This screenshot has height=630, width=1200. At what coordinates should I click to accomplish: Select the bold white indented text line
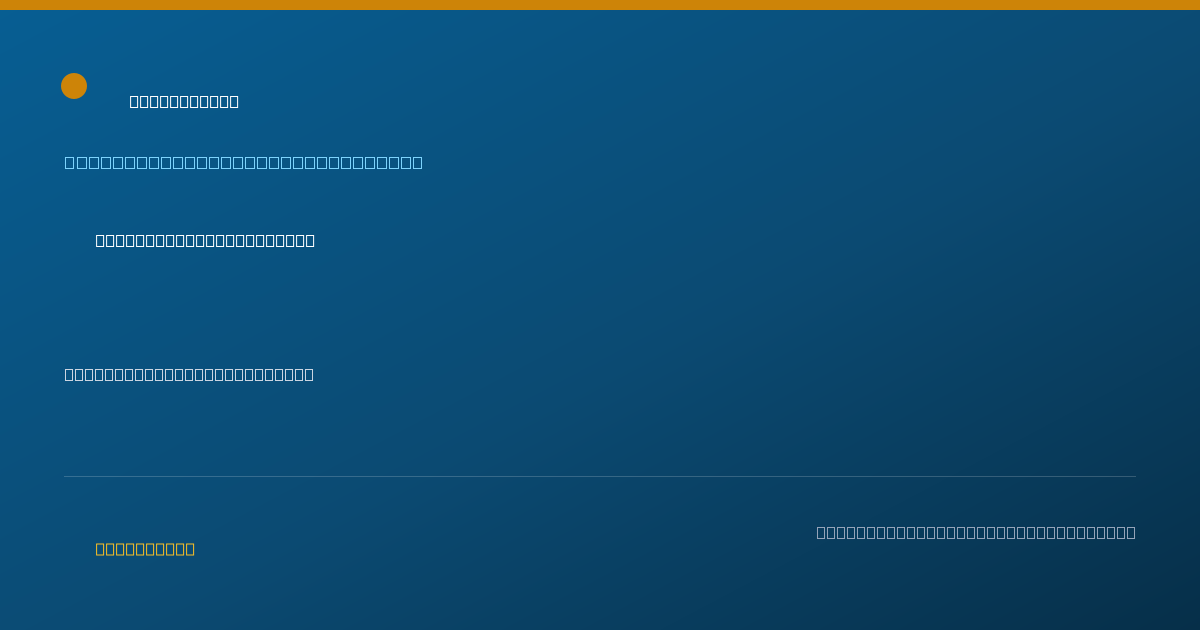[x=205, y=240]
